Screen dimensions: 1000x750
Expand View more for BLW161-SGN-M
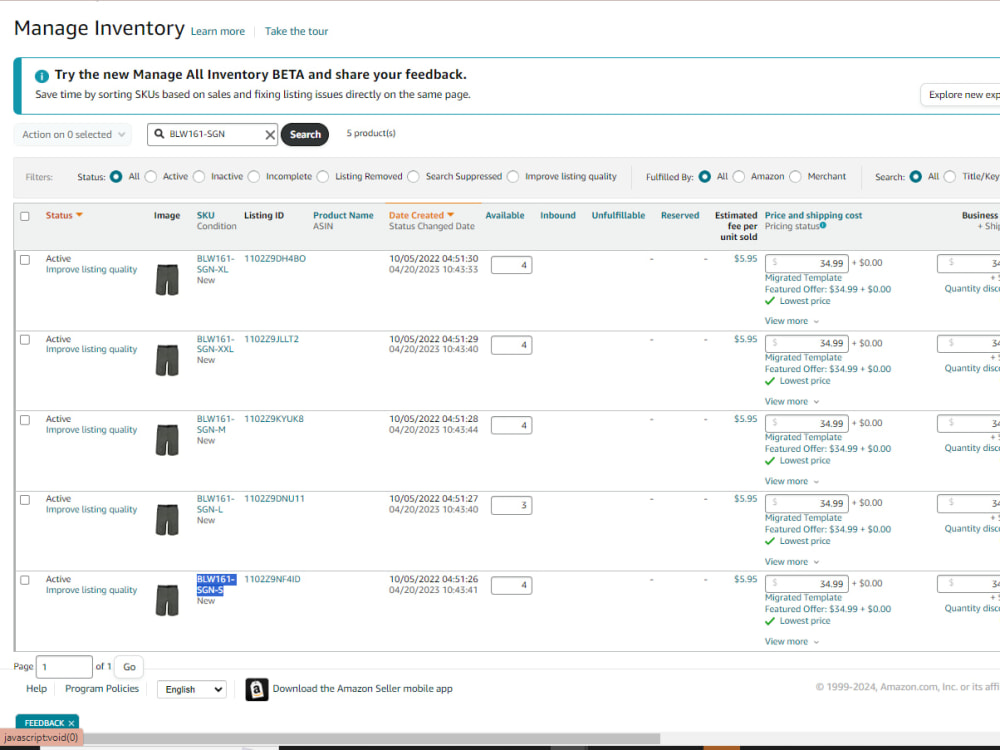[791, 481]
